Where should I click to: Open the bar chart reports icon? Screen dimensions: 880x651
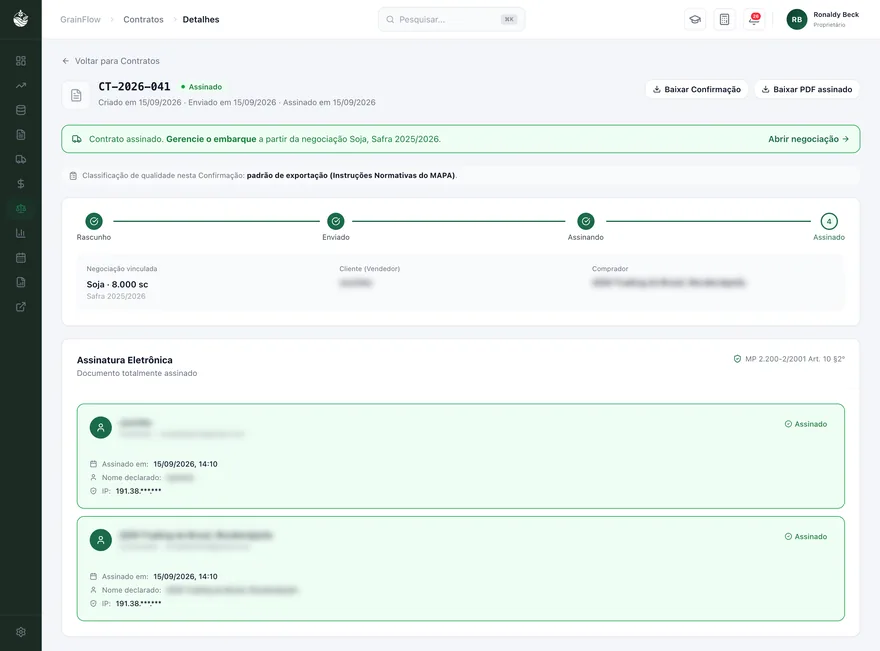point(21,233)
